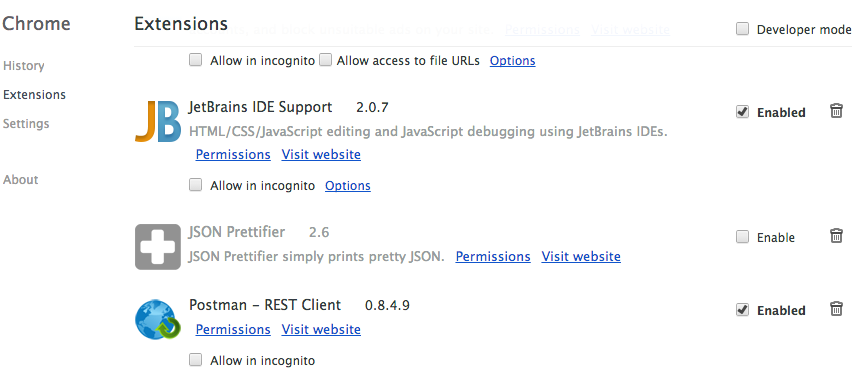This screenshot has width=857, height=378.
Task: Click the JetBrains IDE Support title
Action: click(x=260, y=107)
